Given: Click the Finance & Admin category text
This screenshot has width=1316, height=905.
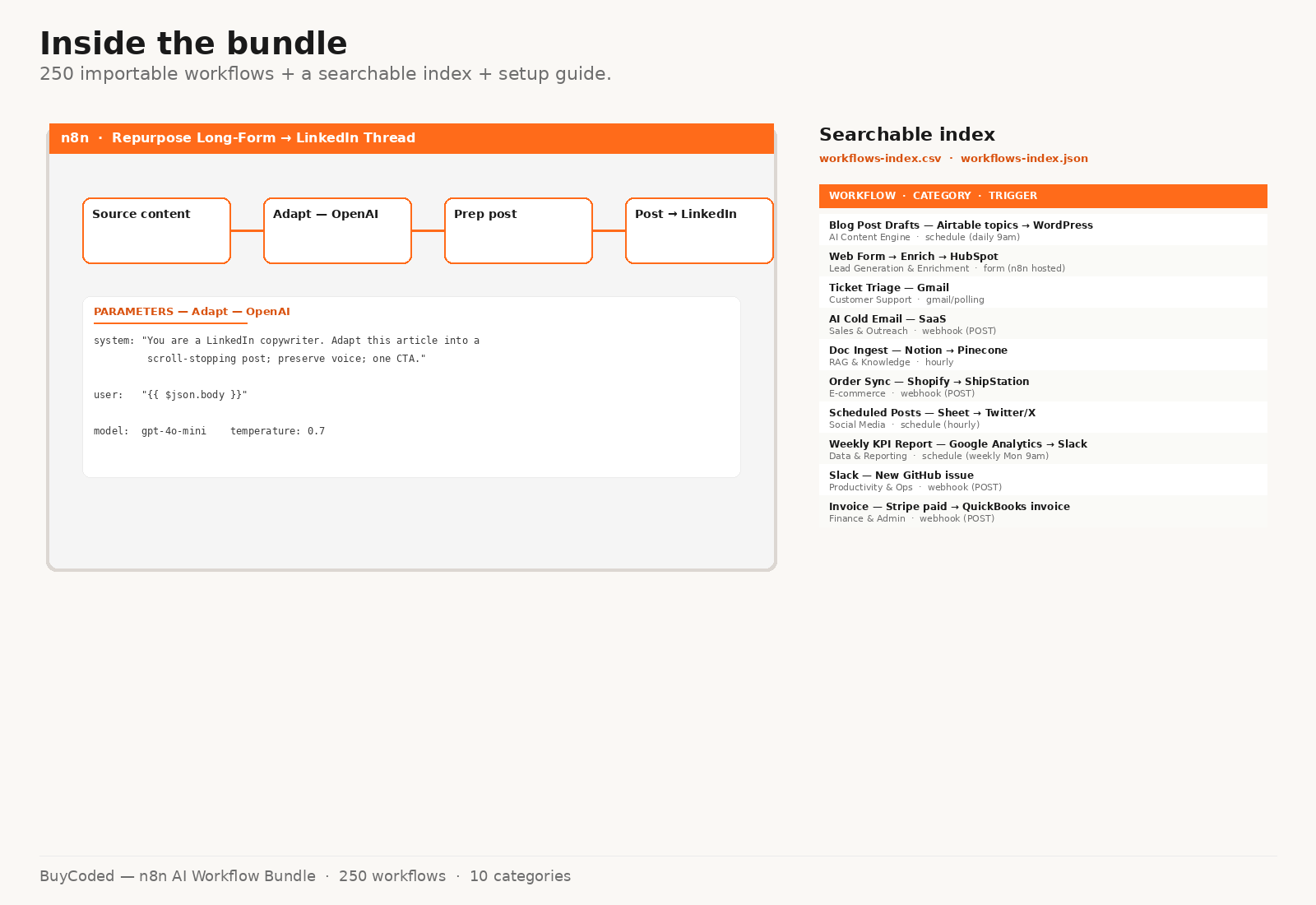Looking at the screenshot, I should [867, 519].
